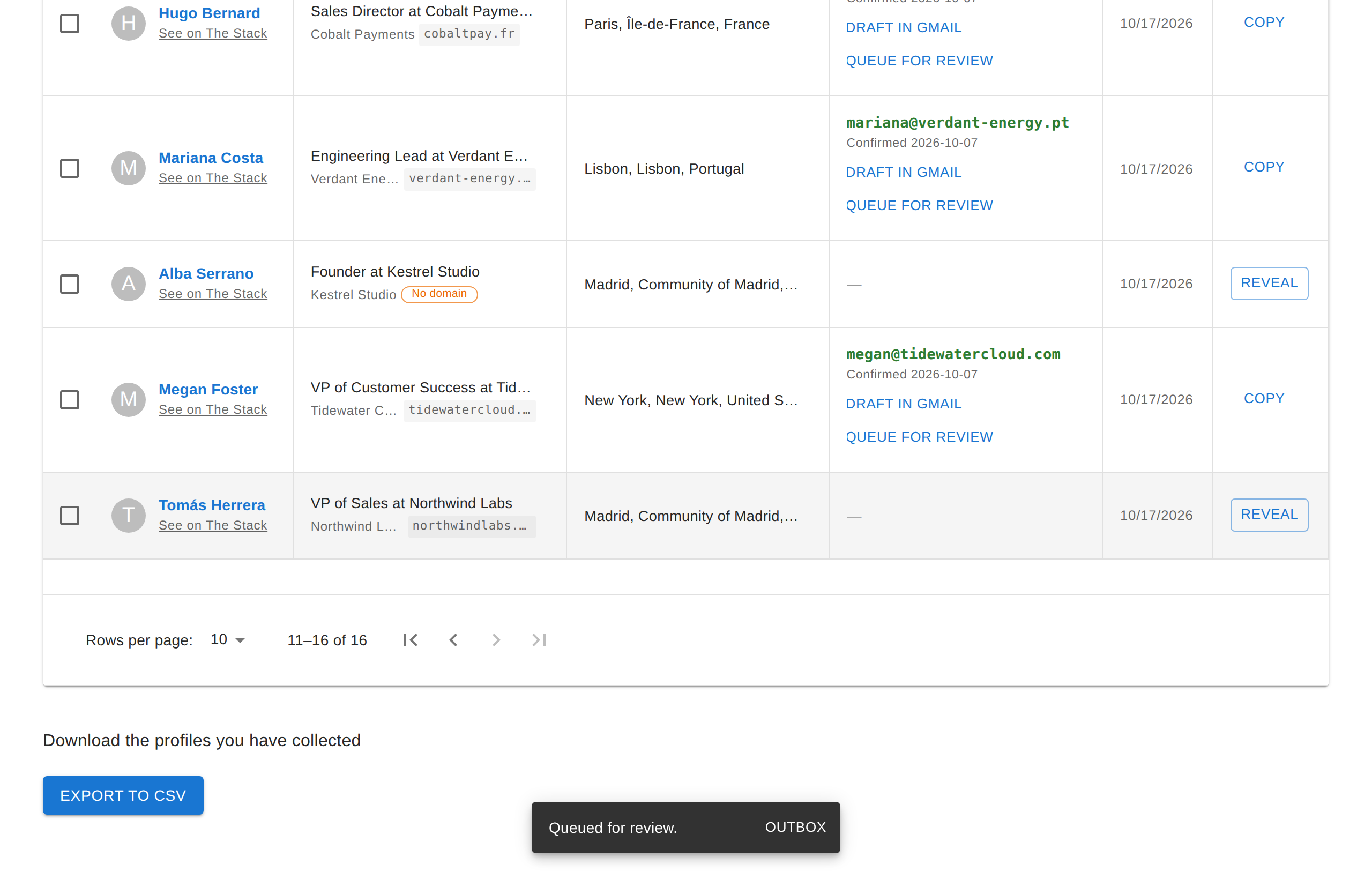Select the Megan Foster row checkbox
The width and height of the screenshot is (1372, 879).
(x=70, y=399)
